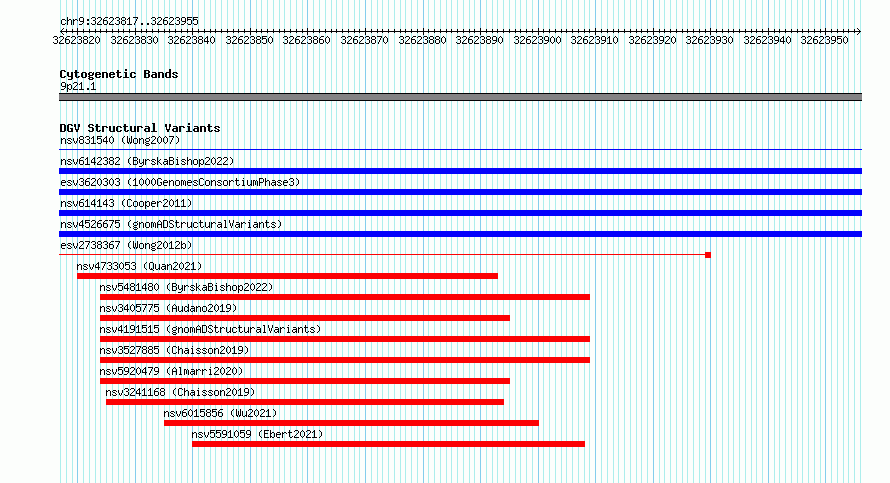Click ruler position 32623880
The height and width of the screenshot is (483, 890).
[x=422, y=40]
